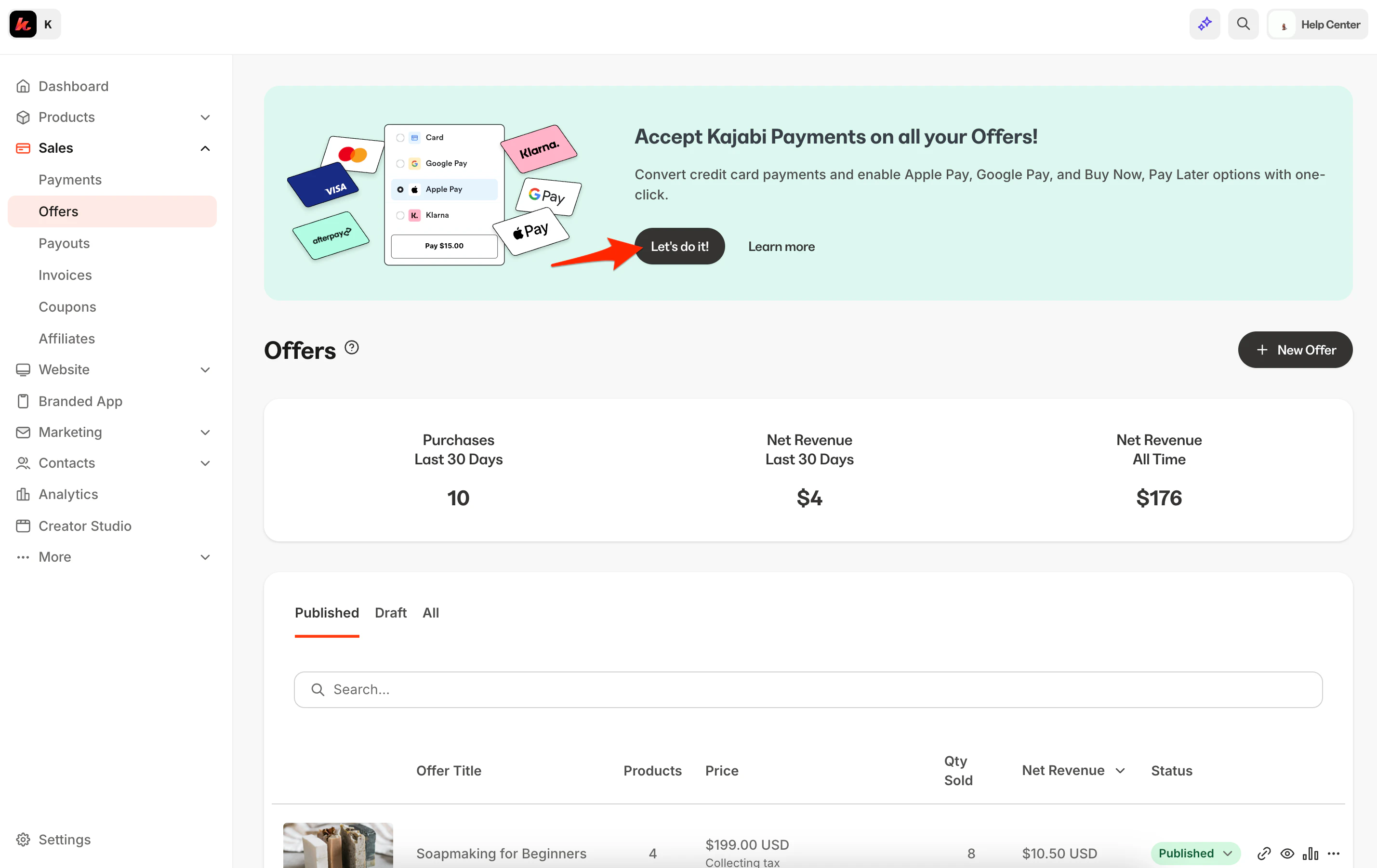Image resolution: width=1377 pixels, height=868 pixels.
Task: Open the search magnifier in header
Action: click(1243, 24)
